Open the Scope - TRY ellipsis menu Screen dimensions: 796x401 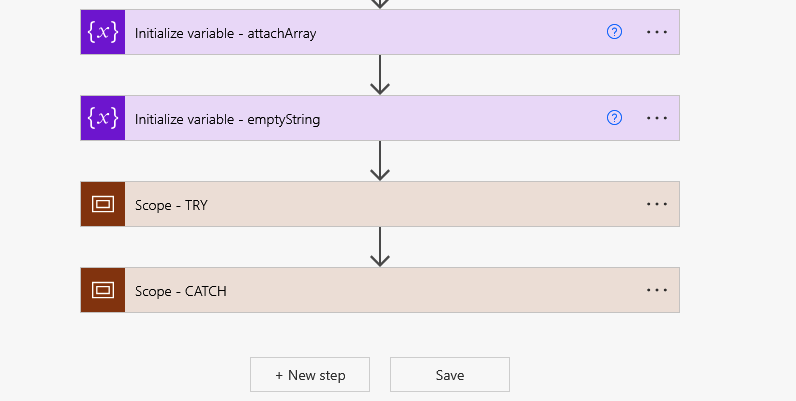pyautogui.click(x=656, y=204)
